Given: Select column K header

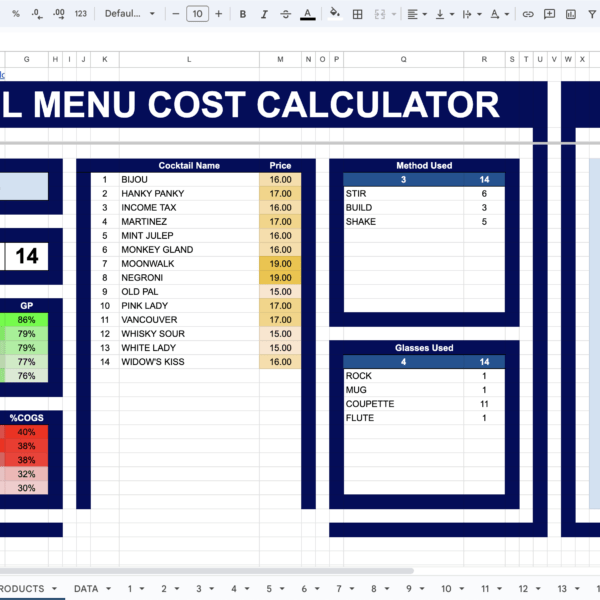Looking at the screenshot, I should [x=105, y=59].
